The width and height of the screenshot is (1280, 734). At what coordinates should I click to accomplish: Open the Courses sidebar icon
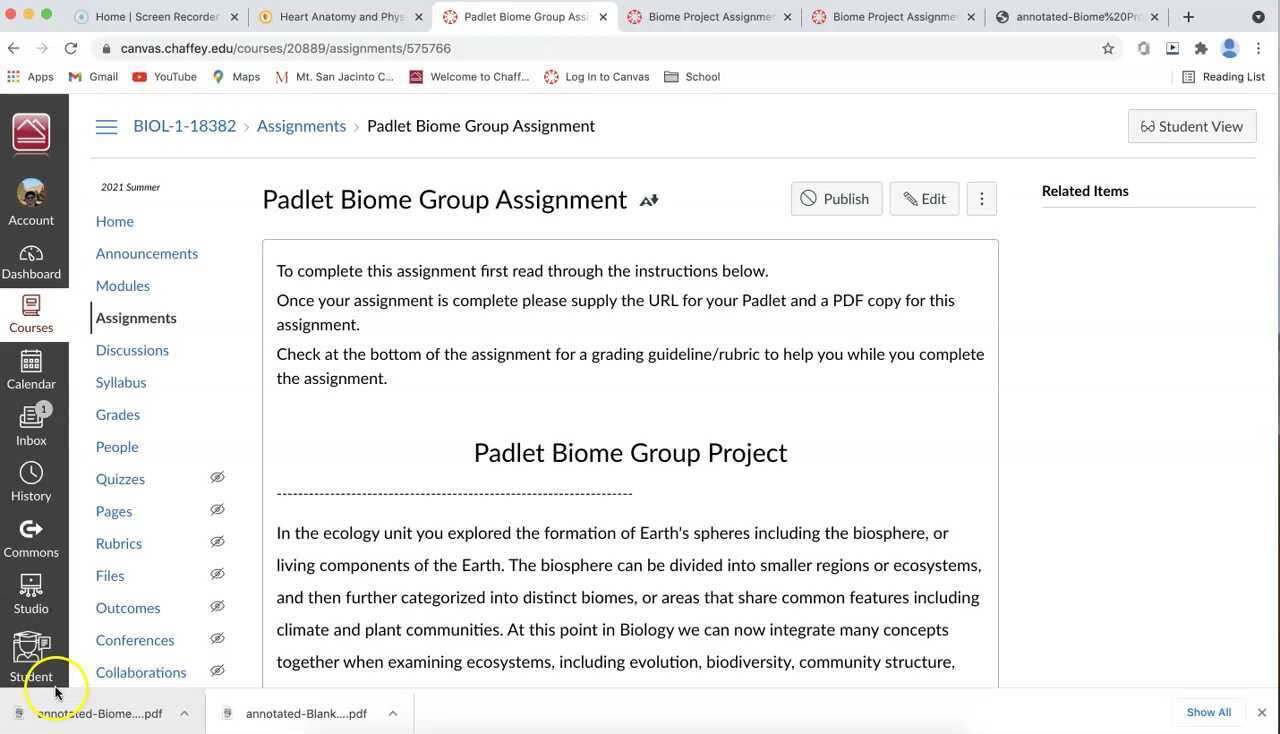(30, 310)
